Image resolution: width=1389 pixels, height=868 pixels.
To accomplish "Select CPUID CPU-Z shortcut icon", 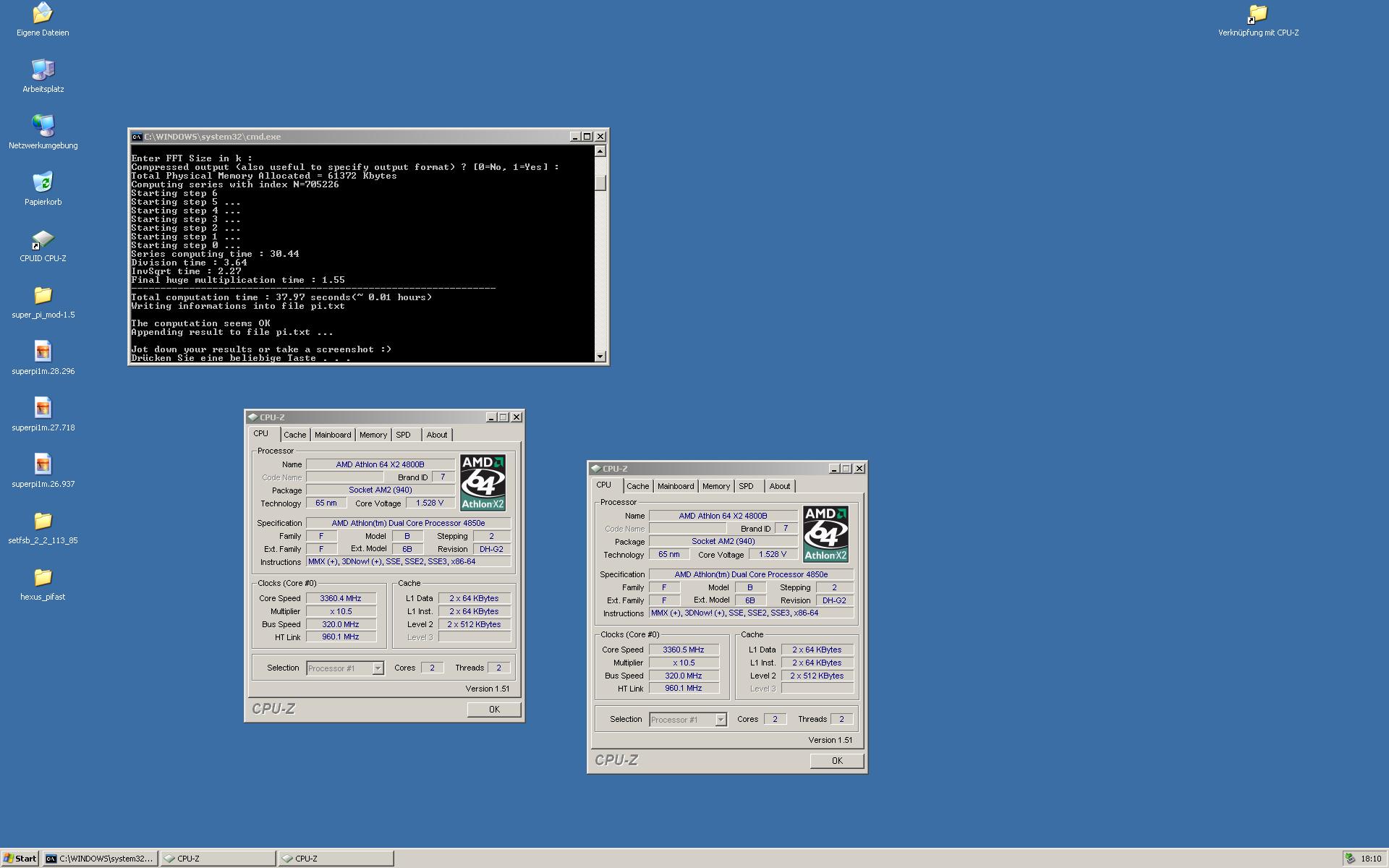I will click(43, 239).
